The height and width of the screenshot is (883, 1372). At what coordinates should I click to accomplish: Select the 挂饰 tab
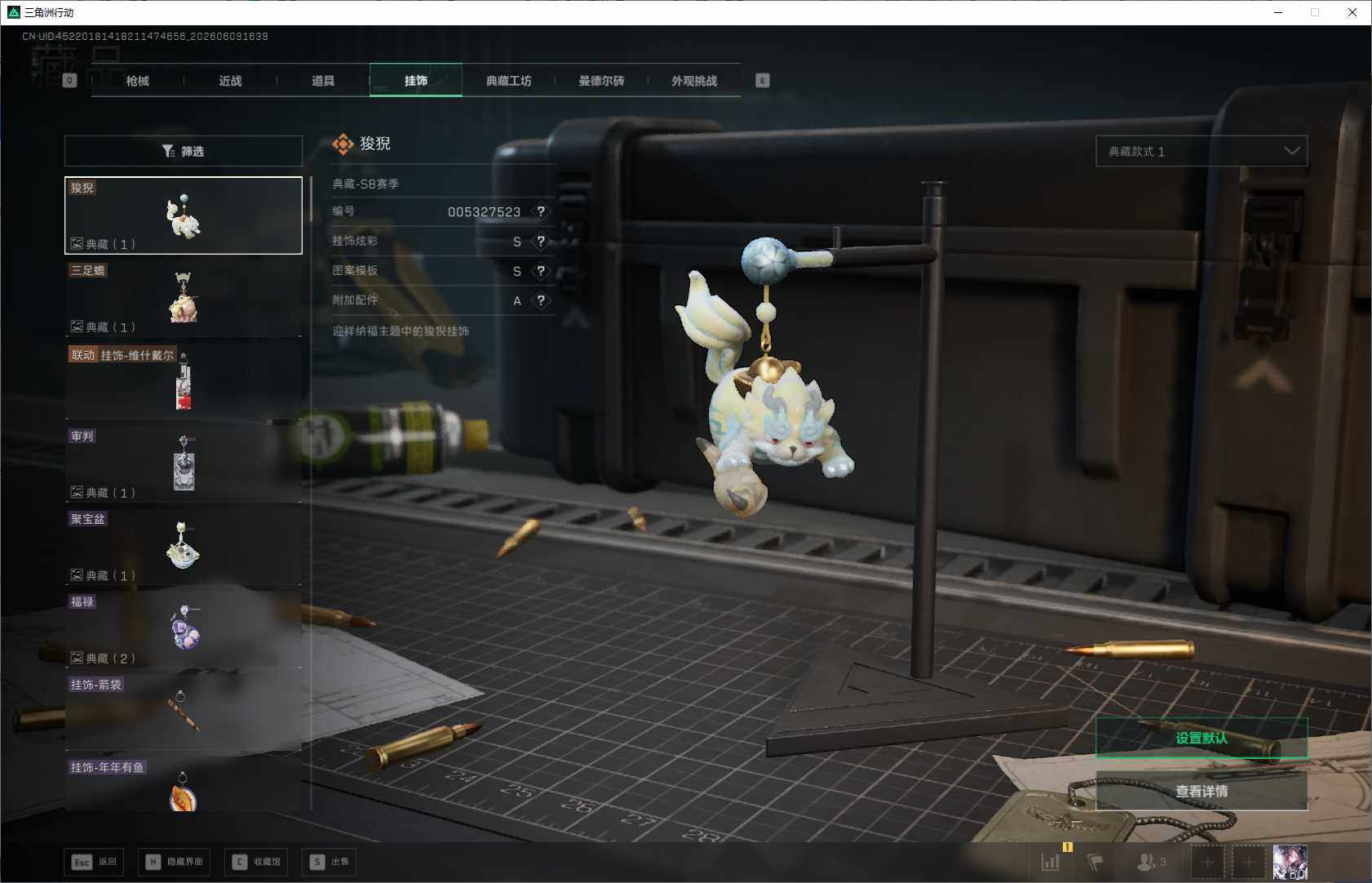[x=416, y=81]
